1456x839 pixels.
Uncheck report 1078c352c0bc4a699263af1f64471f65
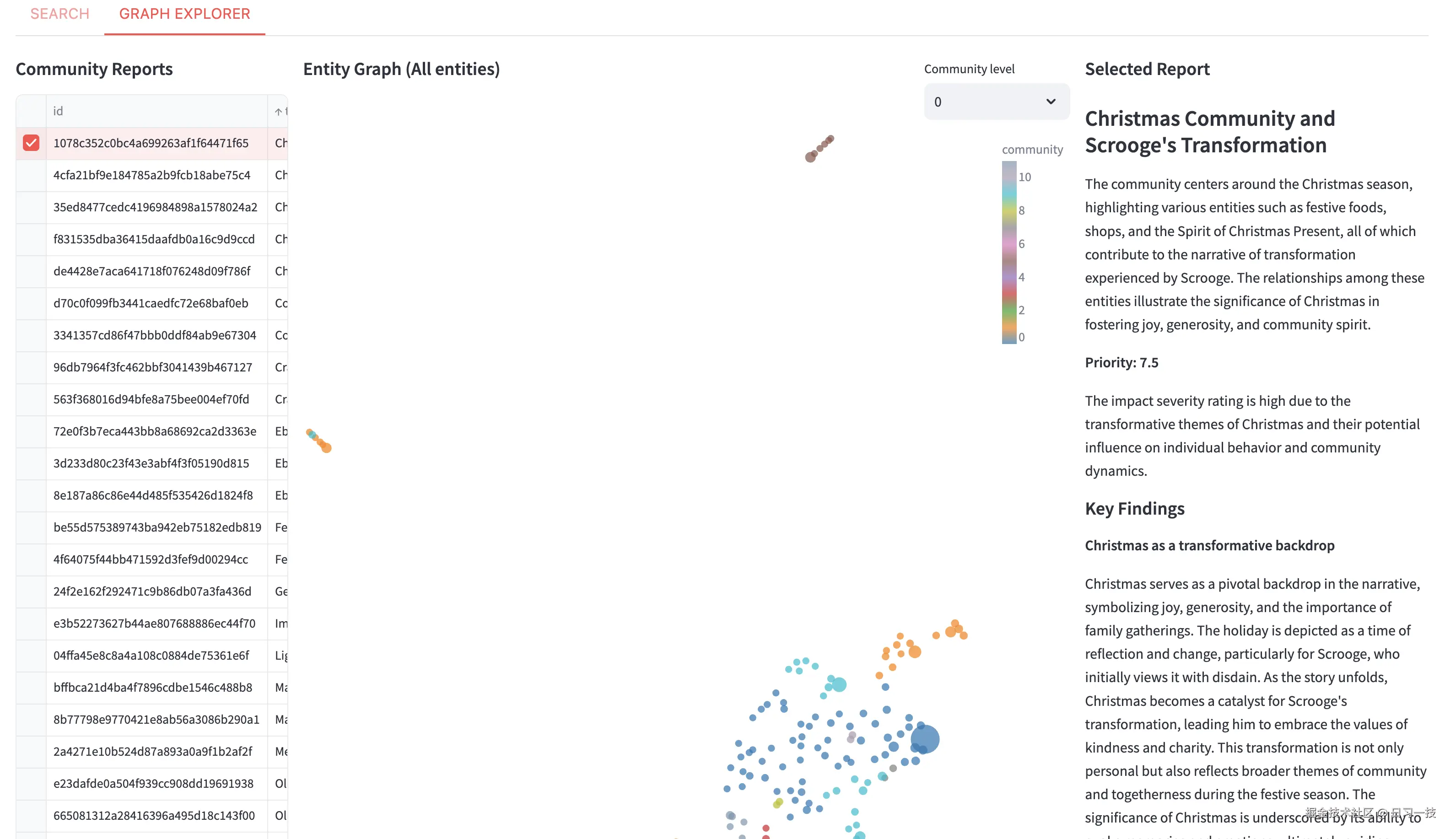[31, 143]
